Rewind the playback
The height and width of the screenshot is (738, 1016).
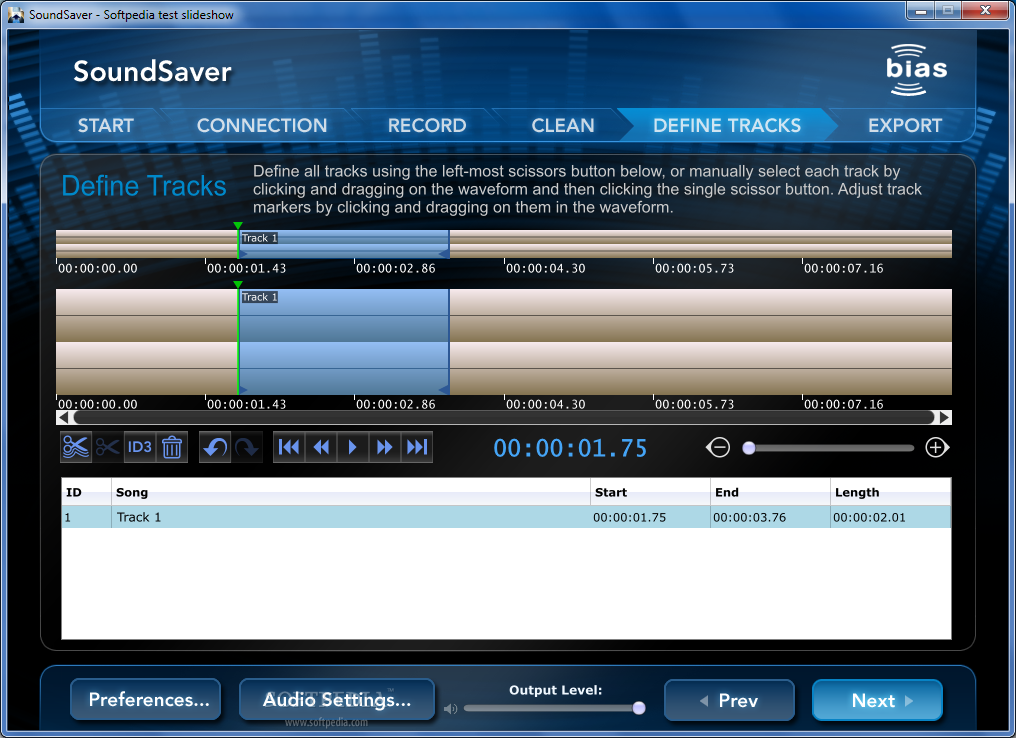click(321, 447)
